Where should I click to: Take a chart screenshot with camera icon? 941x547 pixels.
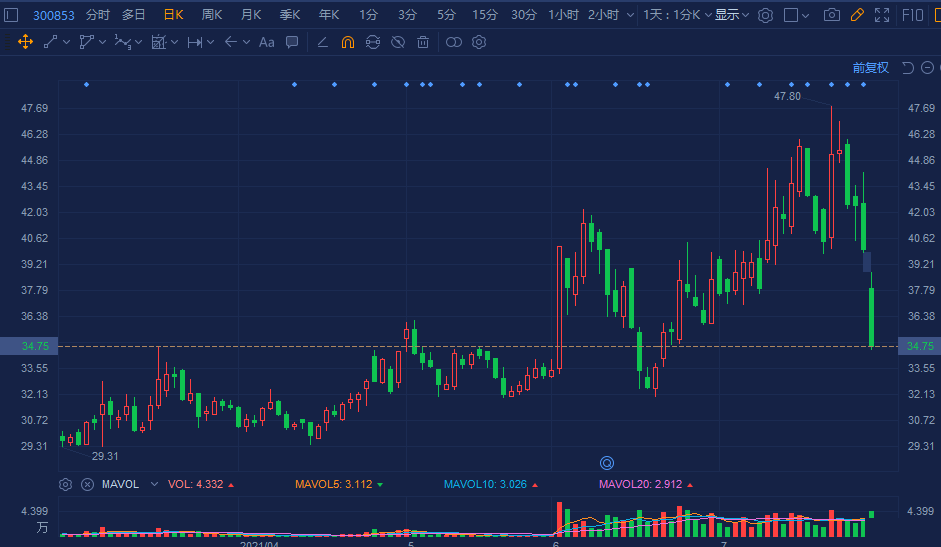coord(832,15)
